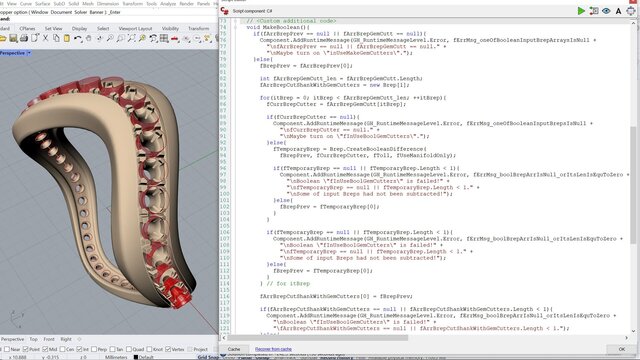Open the Perspective viewport dropdown arrow
Image resolution: width=640 pixels, height=360 pixels.
click(x=29, y=53)
